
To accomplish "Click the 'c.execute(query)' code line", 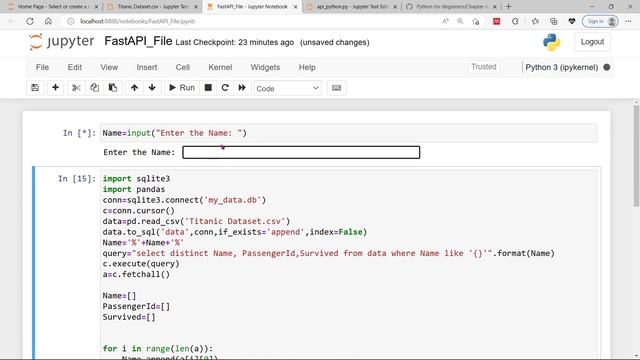I will pos(141,264).
